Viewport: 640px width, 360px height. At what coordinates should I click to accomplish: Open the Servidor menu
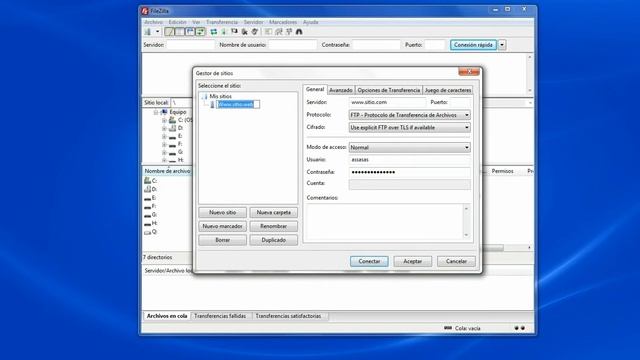(253, 22)
